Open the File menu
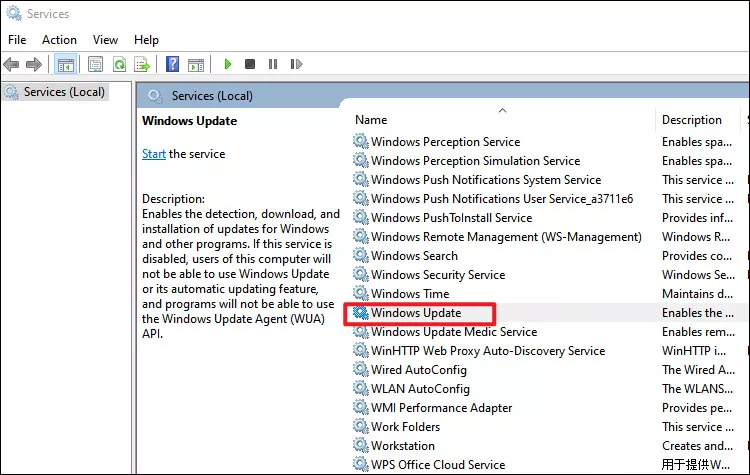Viewport: 750px width, 475px height. [x=17, y=40]
